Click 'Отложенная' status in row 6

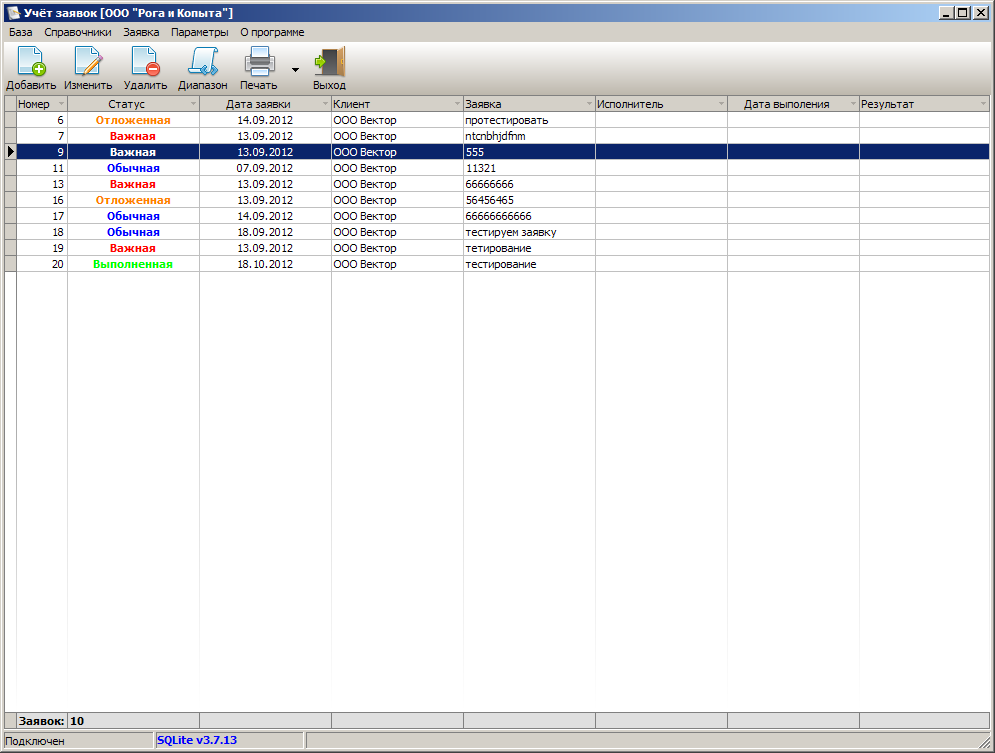click(x=133, y=120)
